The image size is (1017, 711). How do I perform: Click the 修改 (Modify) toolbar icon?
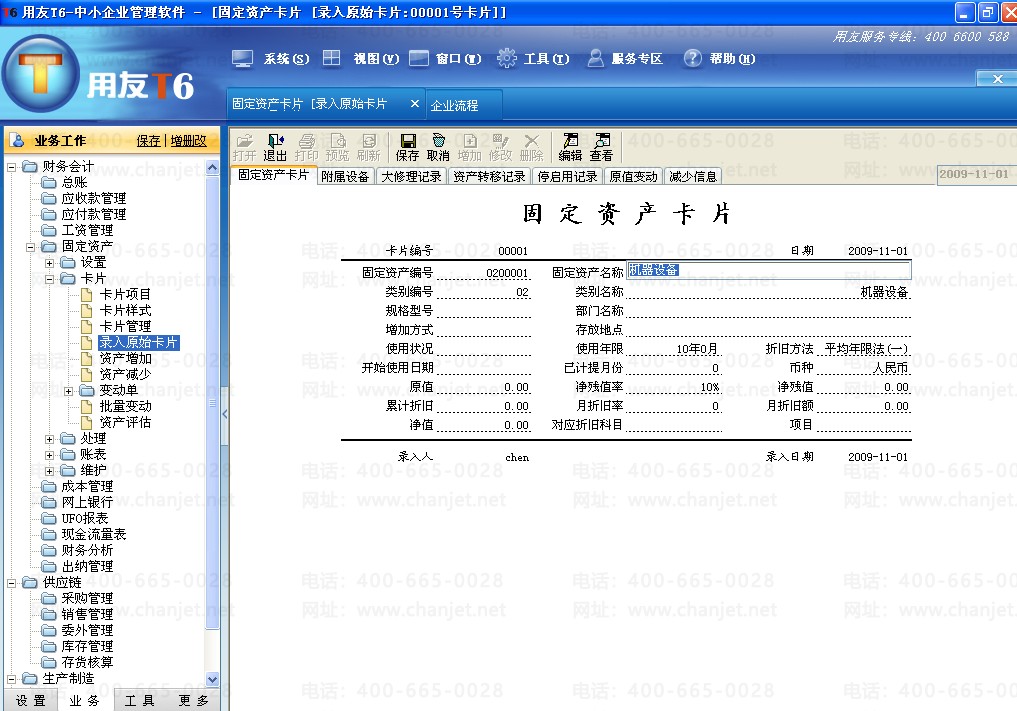pyautogui.click(x=500, y=148)
